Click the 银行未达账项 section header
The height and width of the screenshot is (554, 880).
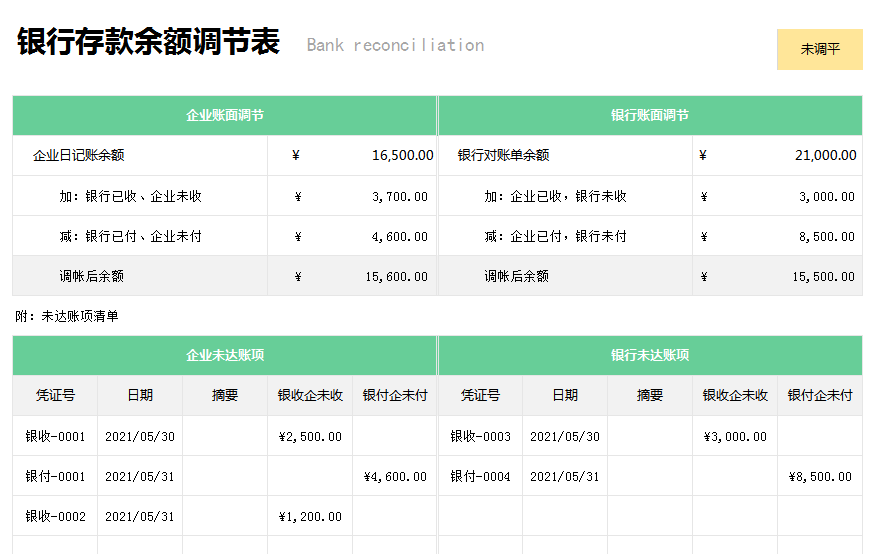point(650,355)
